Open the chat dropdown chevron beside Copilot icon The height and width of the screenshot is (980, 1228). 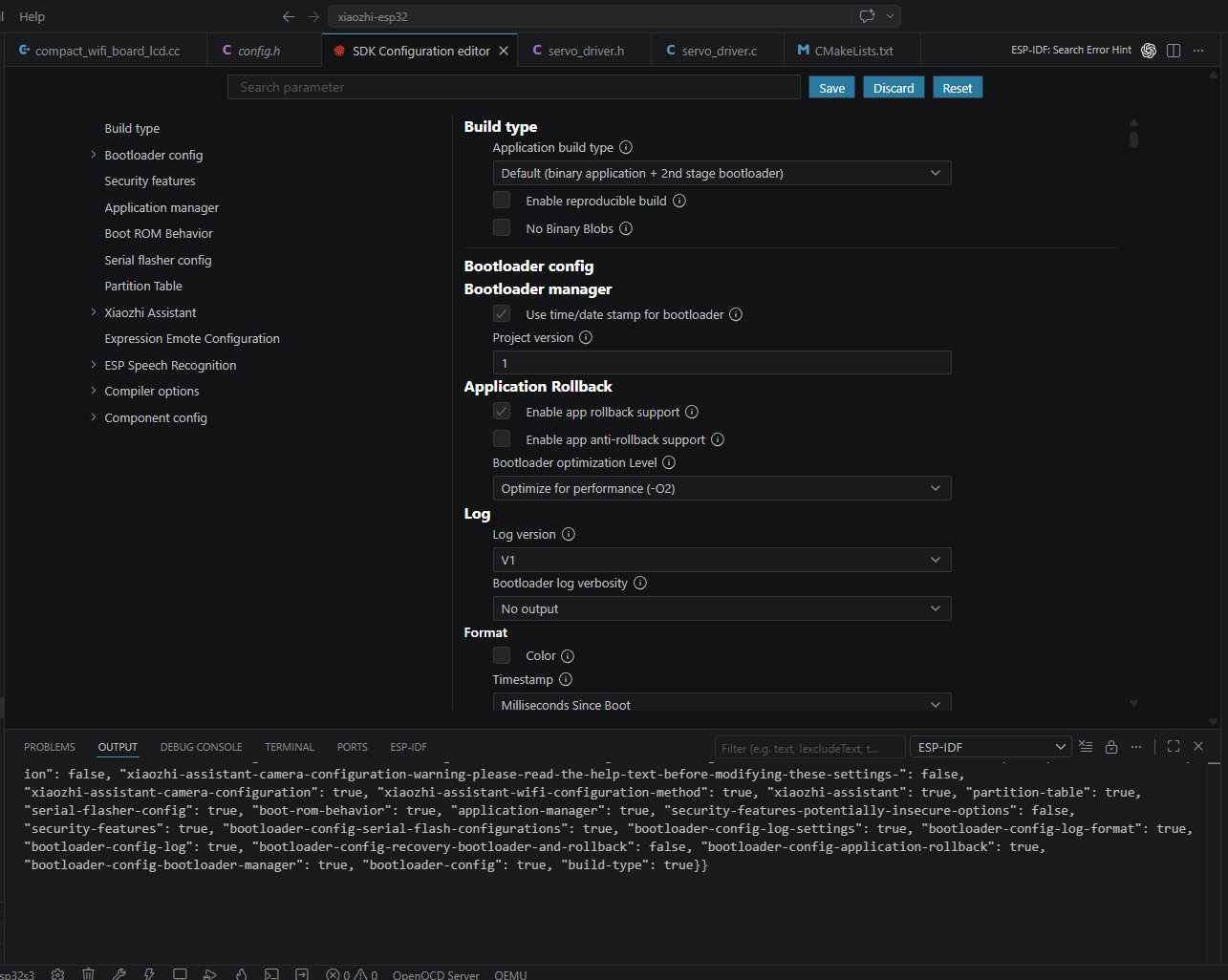[891, 16]
